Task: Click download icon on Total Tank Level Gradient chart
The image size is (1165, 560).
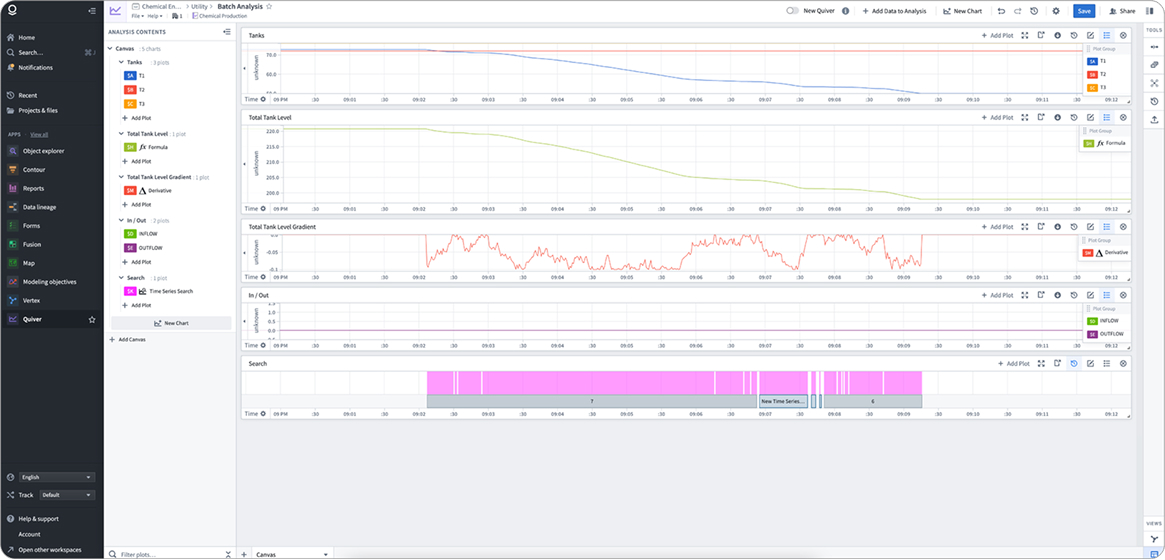Action: 1057,227
